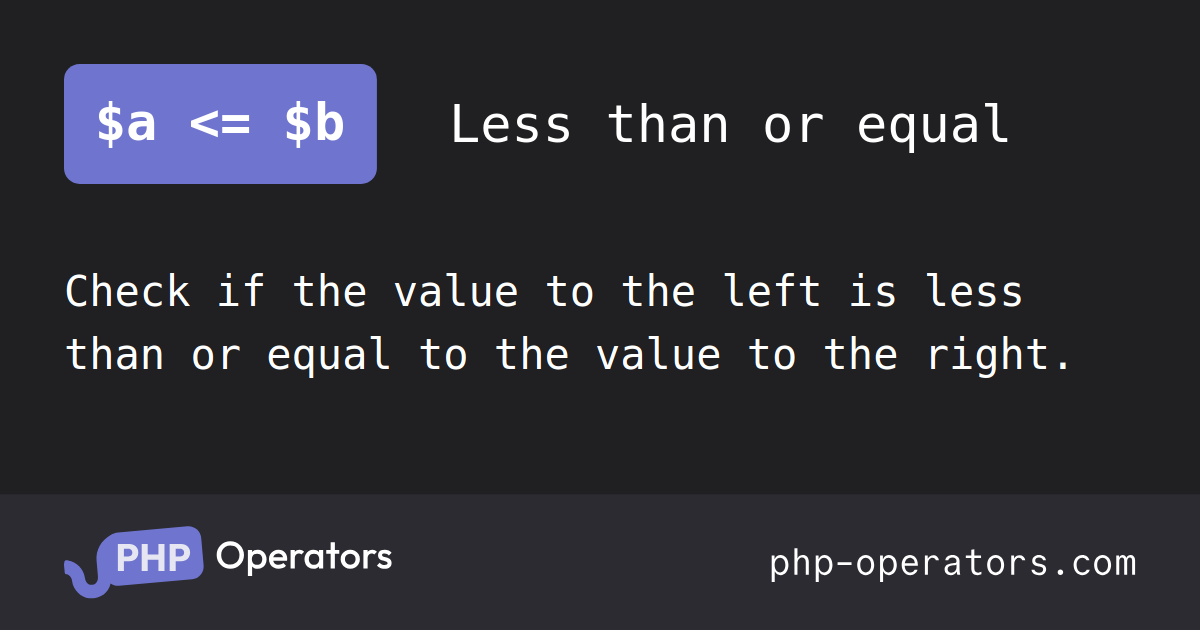Screen dimensions: 1200x630
Task: Click the "$a" variable in the purple badge
Action: [126, 125]
